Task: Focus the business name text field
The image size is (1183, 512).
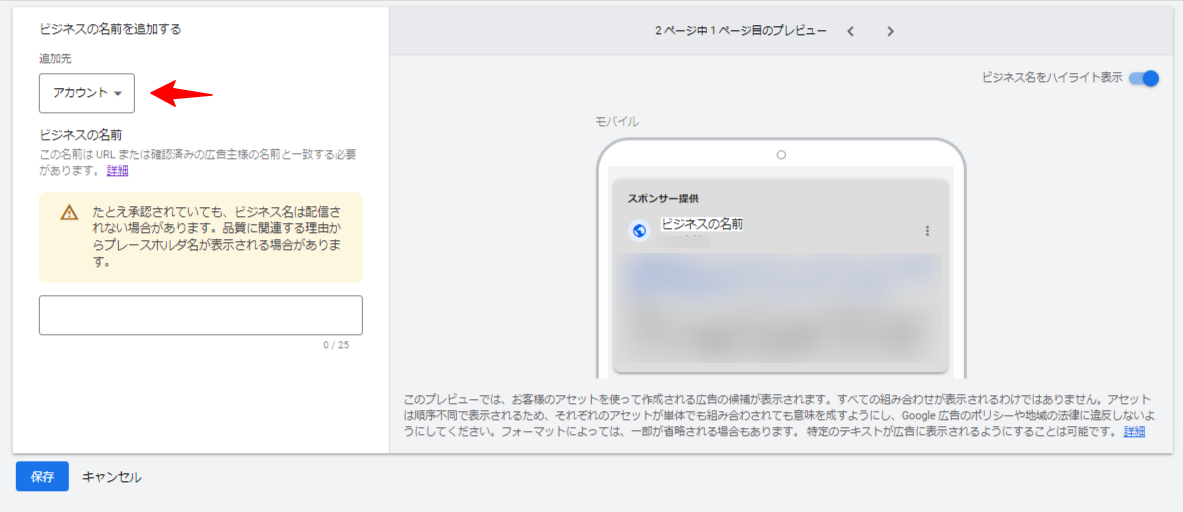Action: (200, 315)
